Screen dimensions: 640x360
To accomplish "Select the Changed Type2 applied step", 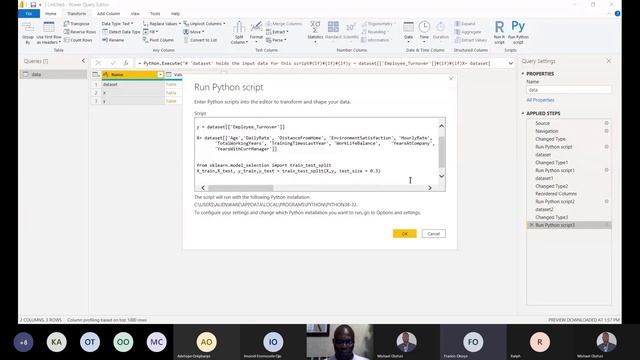I will [551, 186].
